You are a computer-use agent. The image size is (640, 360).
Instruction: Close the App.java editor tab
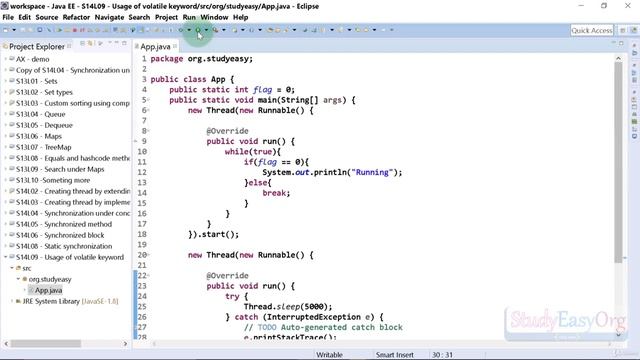175,46
